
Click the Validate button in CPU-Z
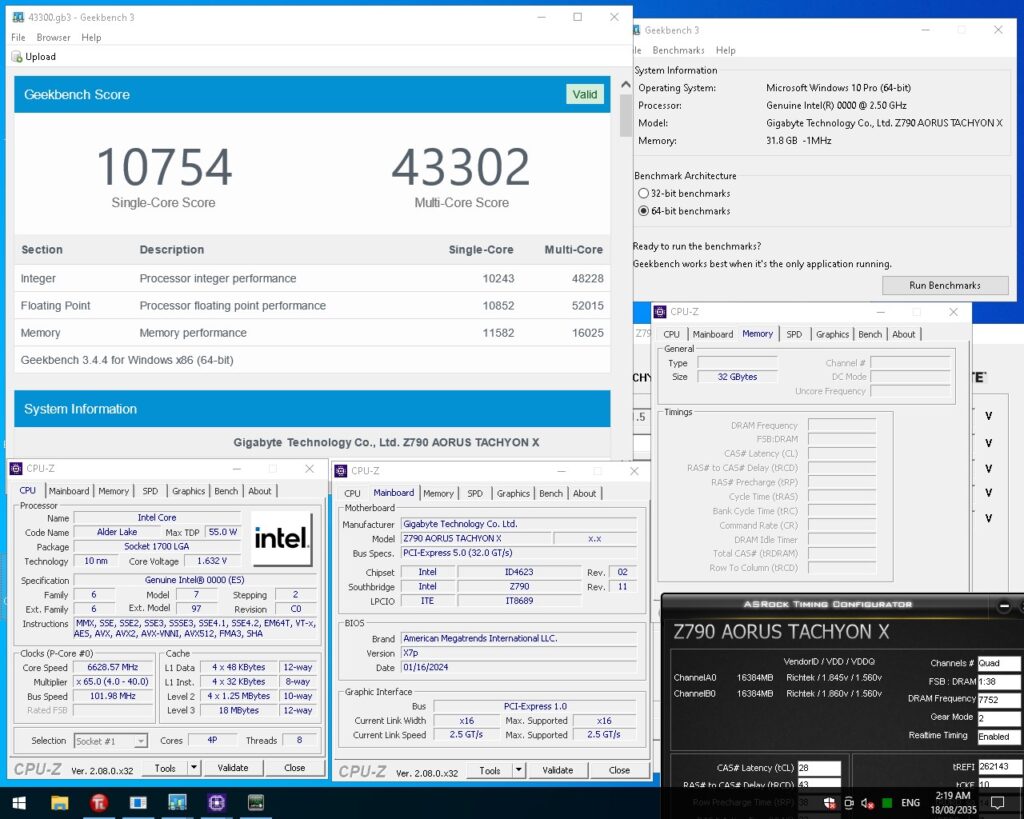click(x=233, y=767)
